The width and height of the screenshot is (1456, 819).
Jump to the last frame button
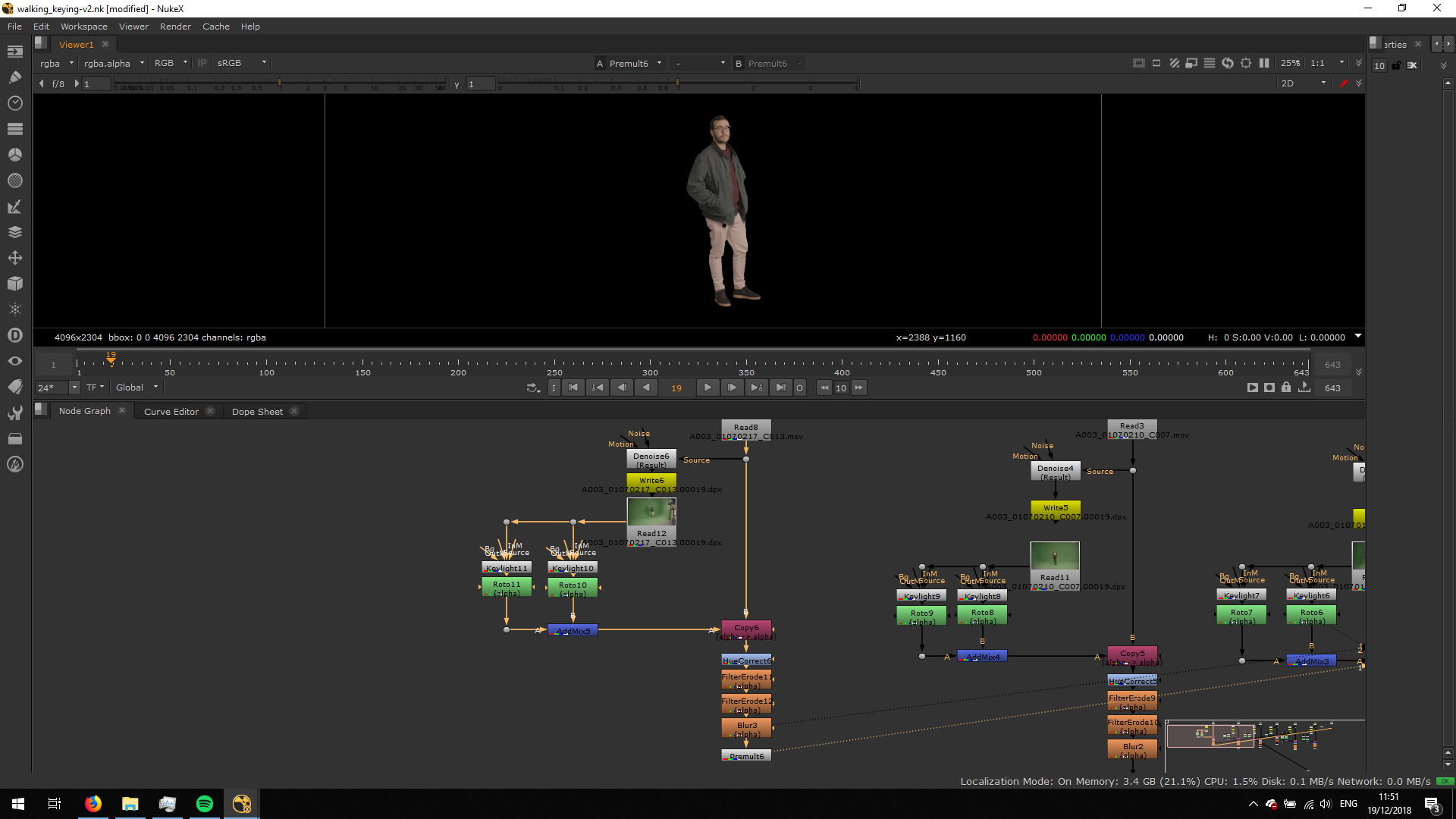tap(780, 388)
